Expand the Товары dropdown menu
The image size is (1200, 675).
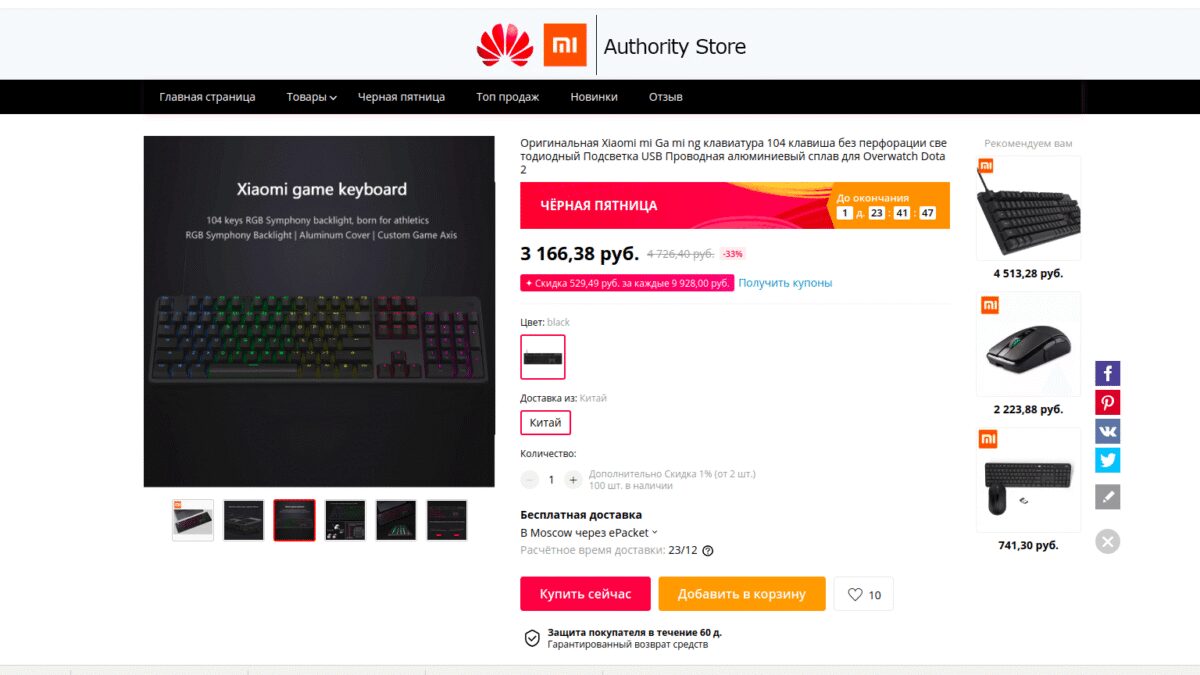pyautogui.click(x=311, y=97)
